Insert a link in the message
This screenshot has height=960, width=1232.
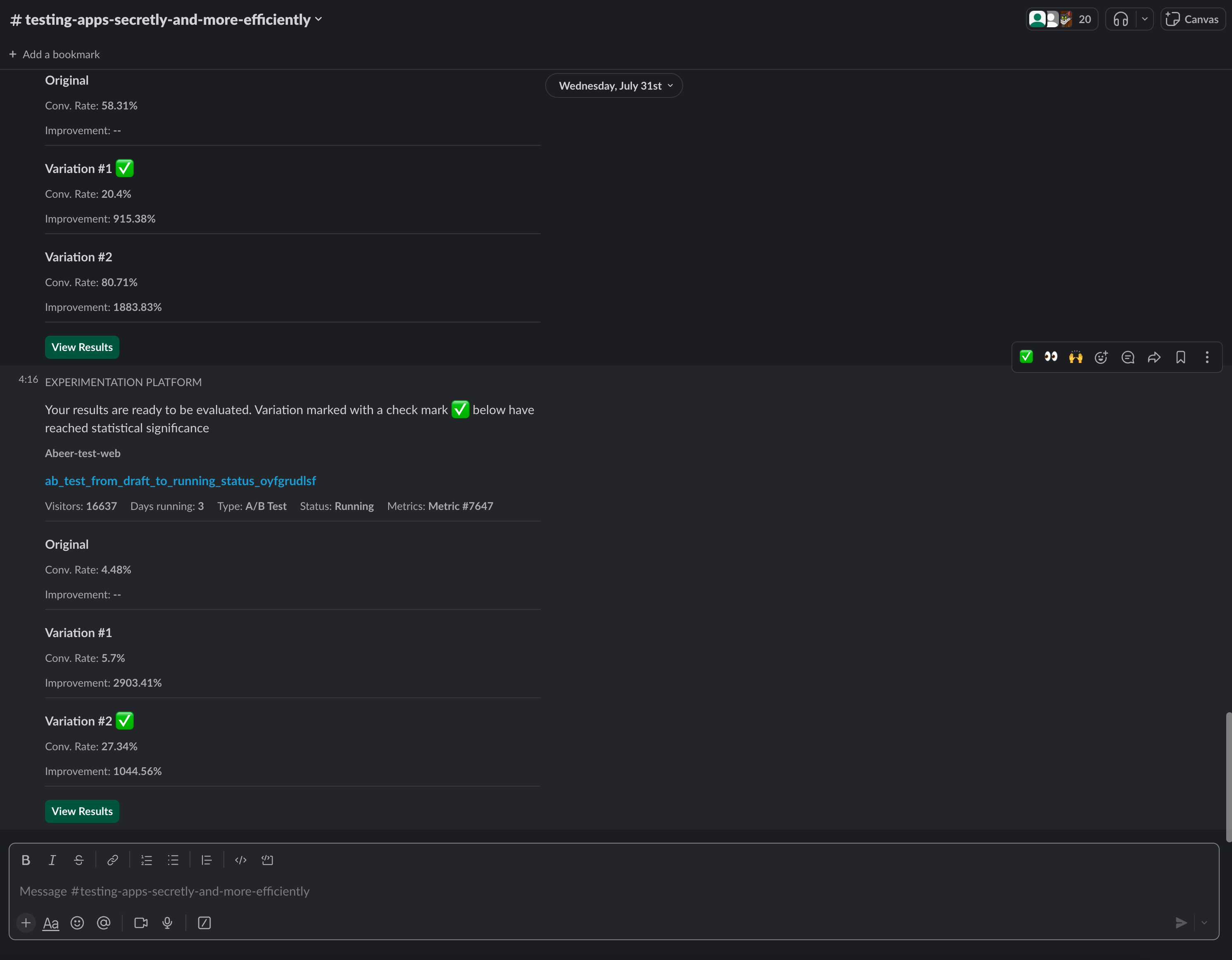click(x=112, y=860)
